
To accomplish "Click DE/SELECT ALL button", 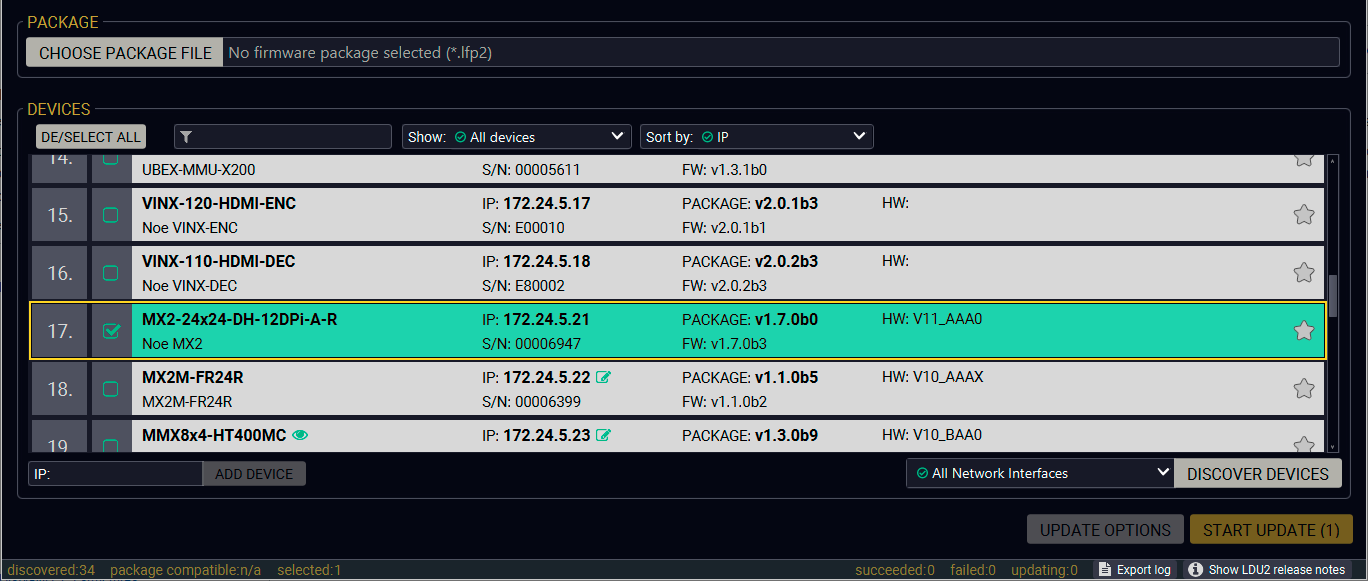I will [x=91, y=137].
